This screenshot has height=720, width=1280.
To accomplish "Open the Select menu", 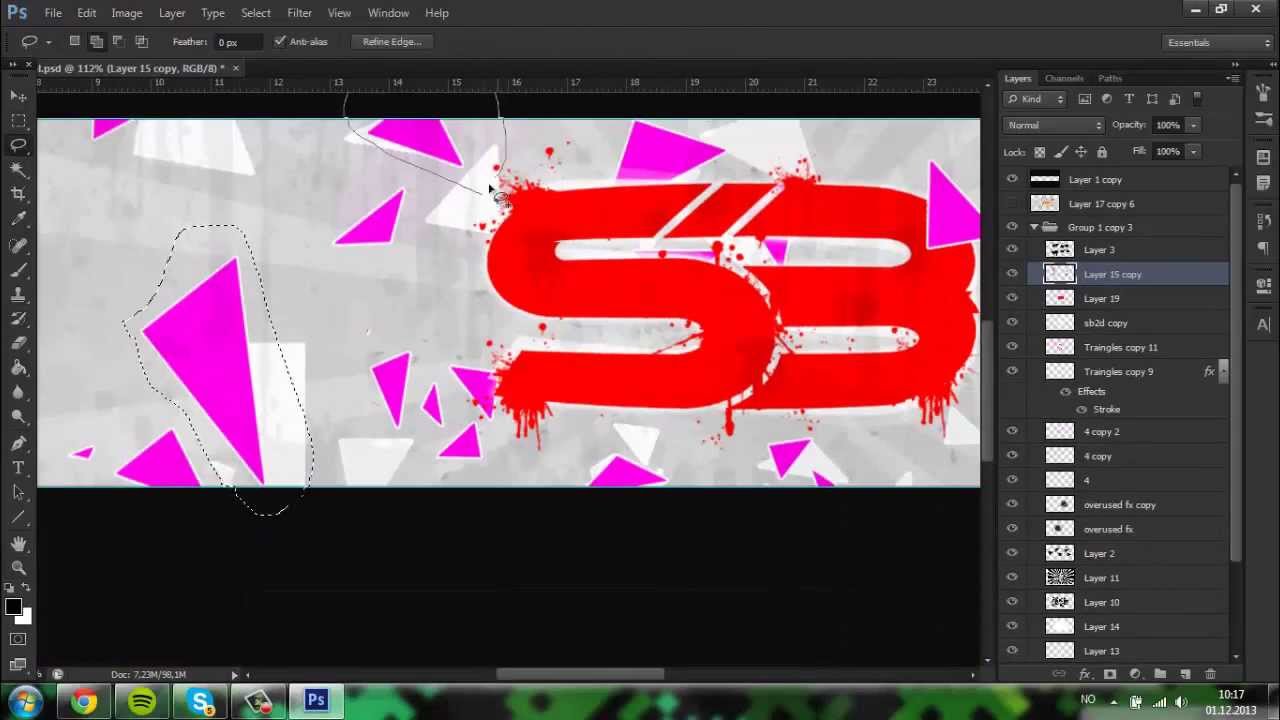I will point(255,13).
